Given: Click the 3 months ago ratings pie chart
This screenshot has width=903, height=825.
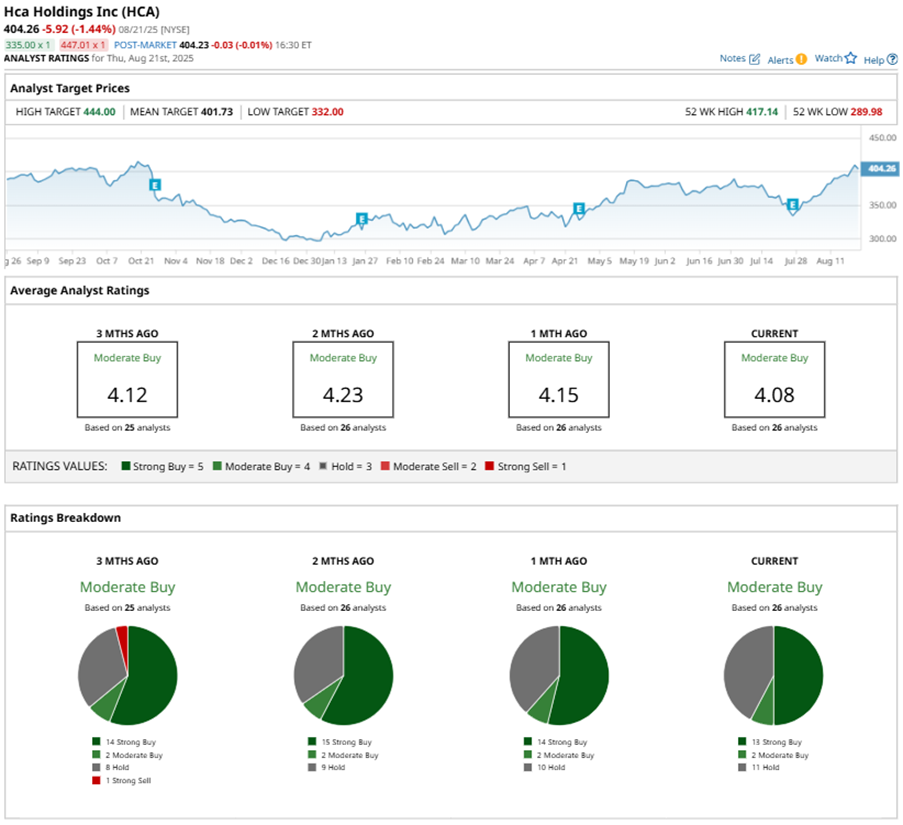Looking at the screenshot, I should coord(127,675).
